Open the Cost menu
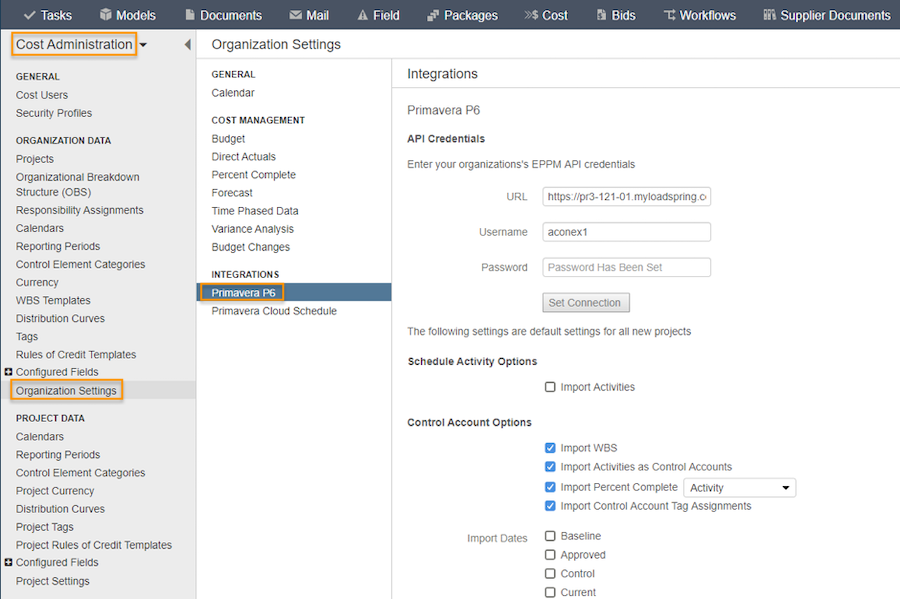The width and height of the screenshot is (900, 599). point(546,15)
